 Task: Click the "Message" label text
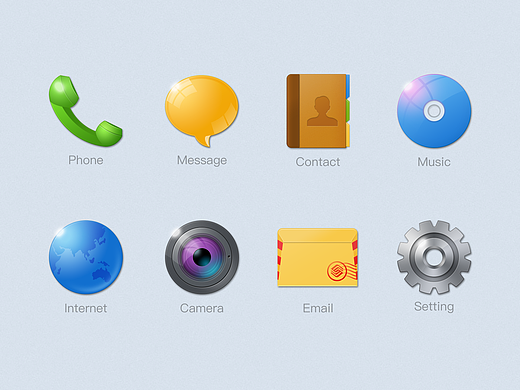(x=202, y=161)
